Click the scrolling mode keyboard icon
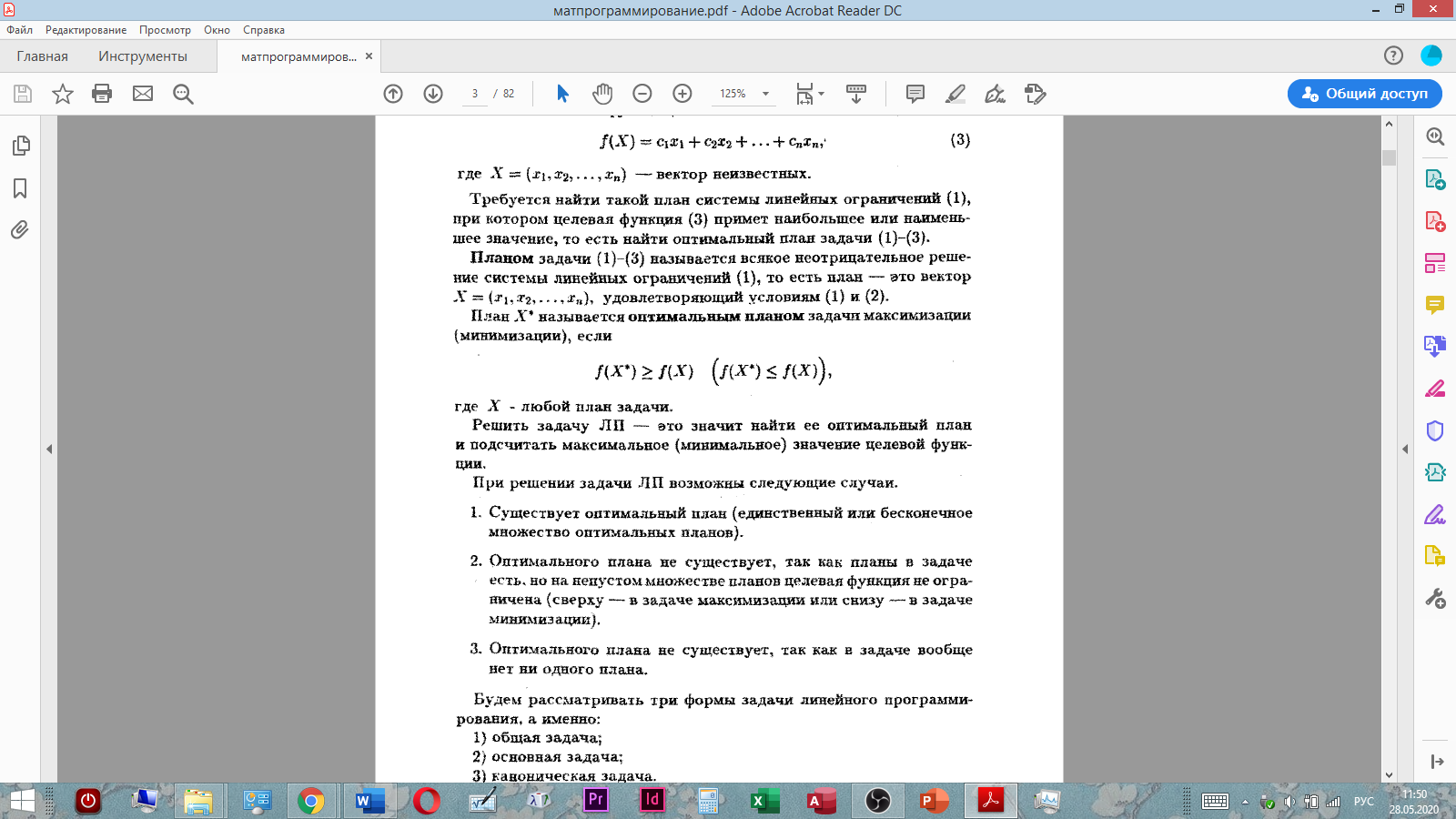Image resolution: width=1456 pixels, height=819 pixels. [x=856, y=94]
